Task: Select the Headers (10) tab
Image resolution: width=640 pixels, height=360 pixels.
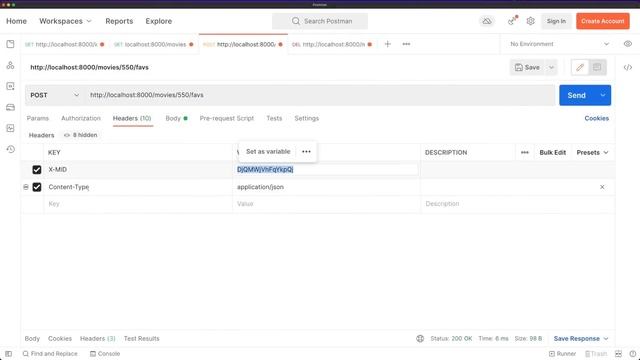Action: pyautogui.click(x=132, y=118)
